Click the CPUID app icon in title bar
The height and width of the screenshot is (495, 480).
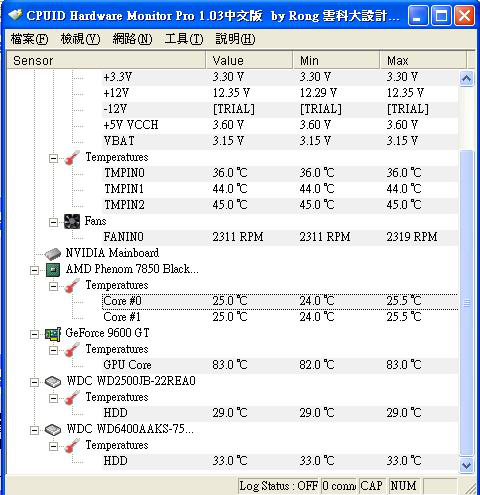click(x=15, y=15)
